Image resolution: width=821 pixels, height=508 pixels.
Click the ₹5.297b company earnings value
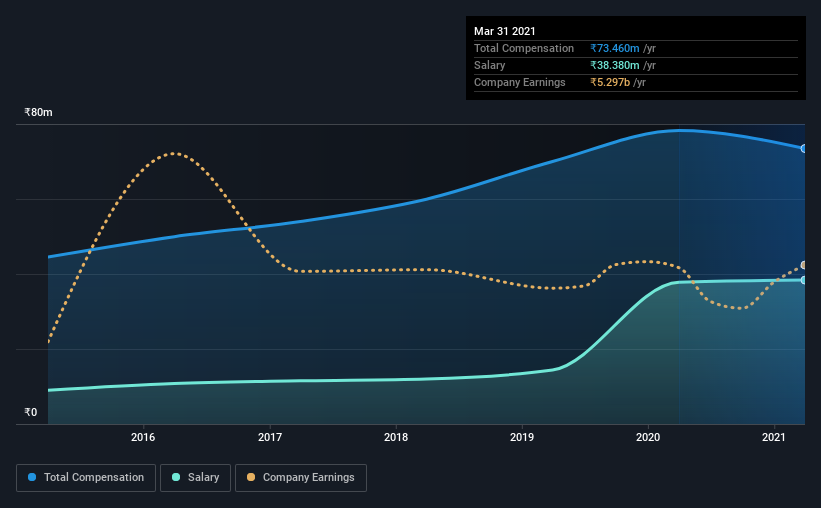[x=610, y=82]
